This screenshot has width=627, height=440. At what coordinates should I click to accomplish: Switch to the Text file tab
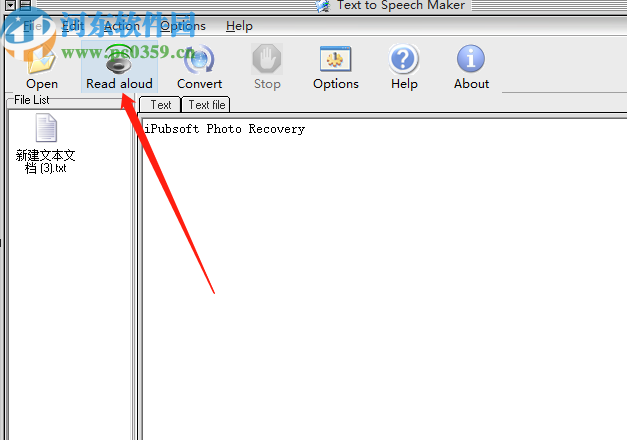coord(206,105)
